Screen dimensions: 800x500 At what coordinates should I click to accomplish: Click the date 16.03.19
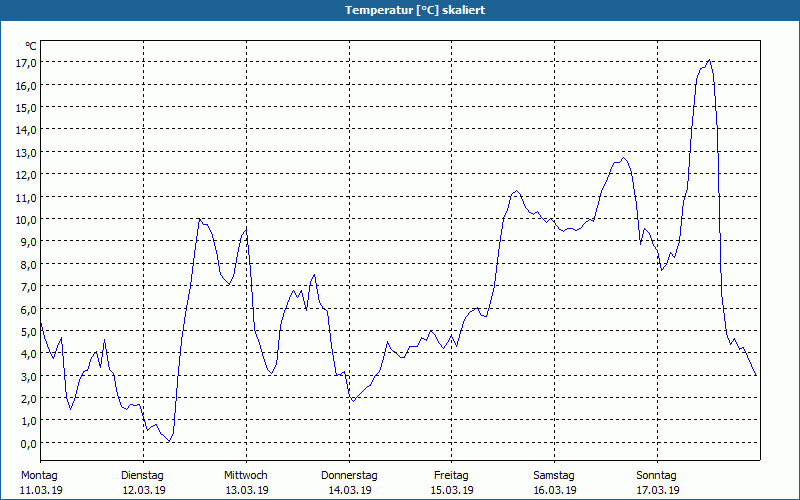[x=555, y=490]
